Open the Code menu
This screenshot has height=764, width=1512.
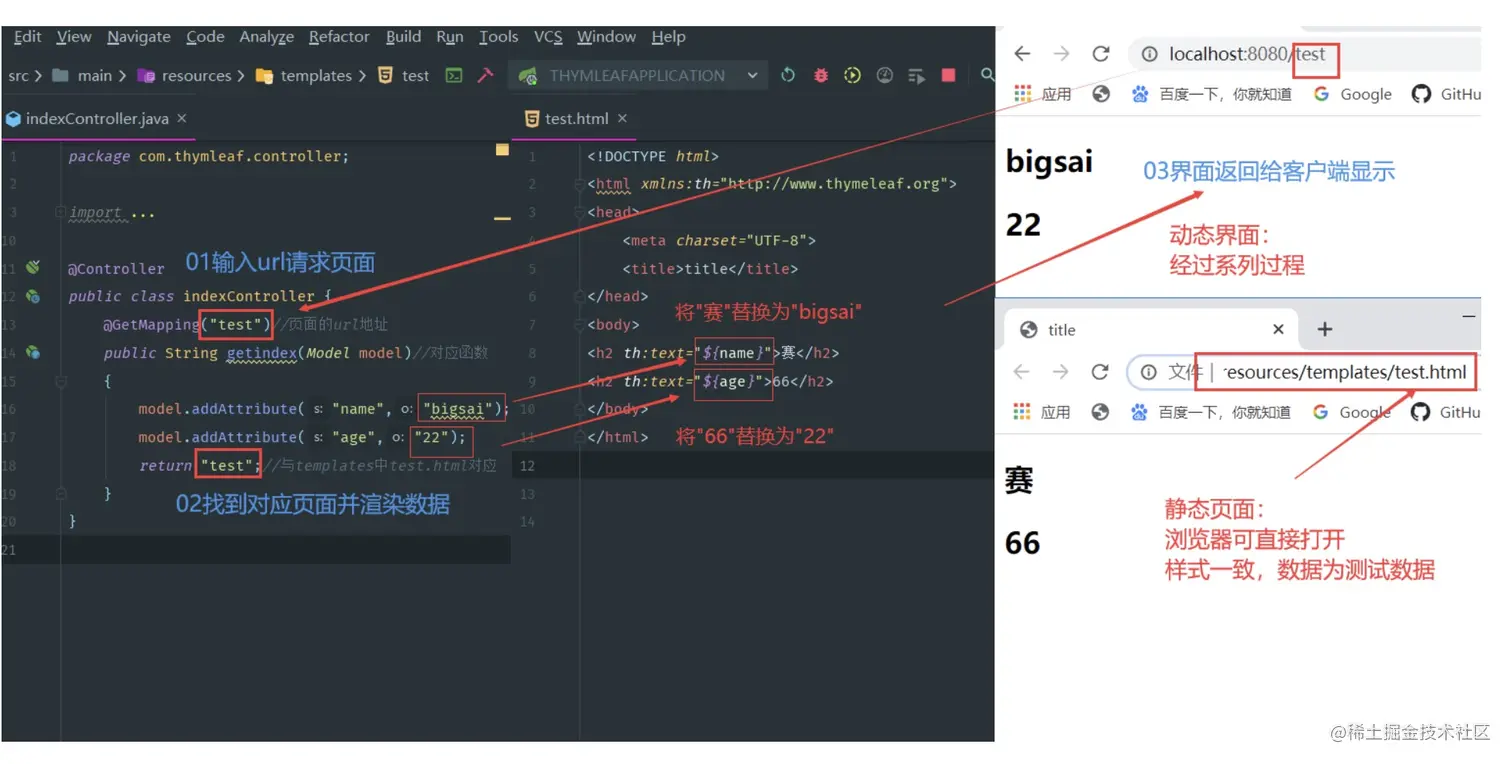point(205,37)
